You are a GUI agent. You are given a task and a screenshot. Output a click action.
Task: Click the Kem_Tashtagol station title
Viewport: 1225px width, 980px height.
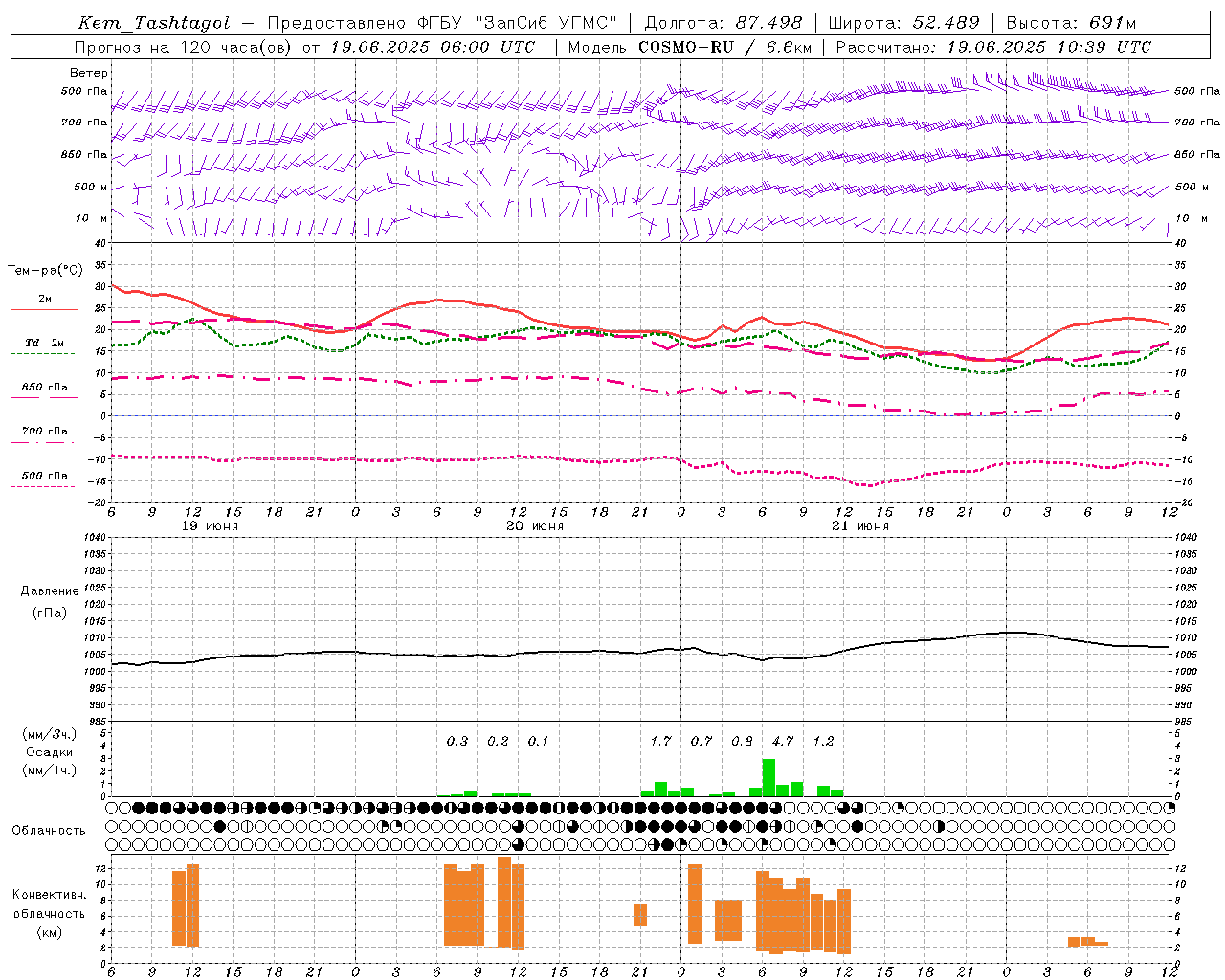(x=154, y=23)
